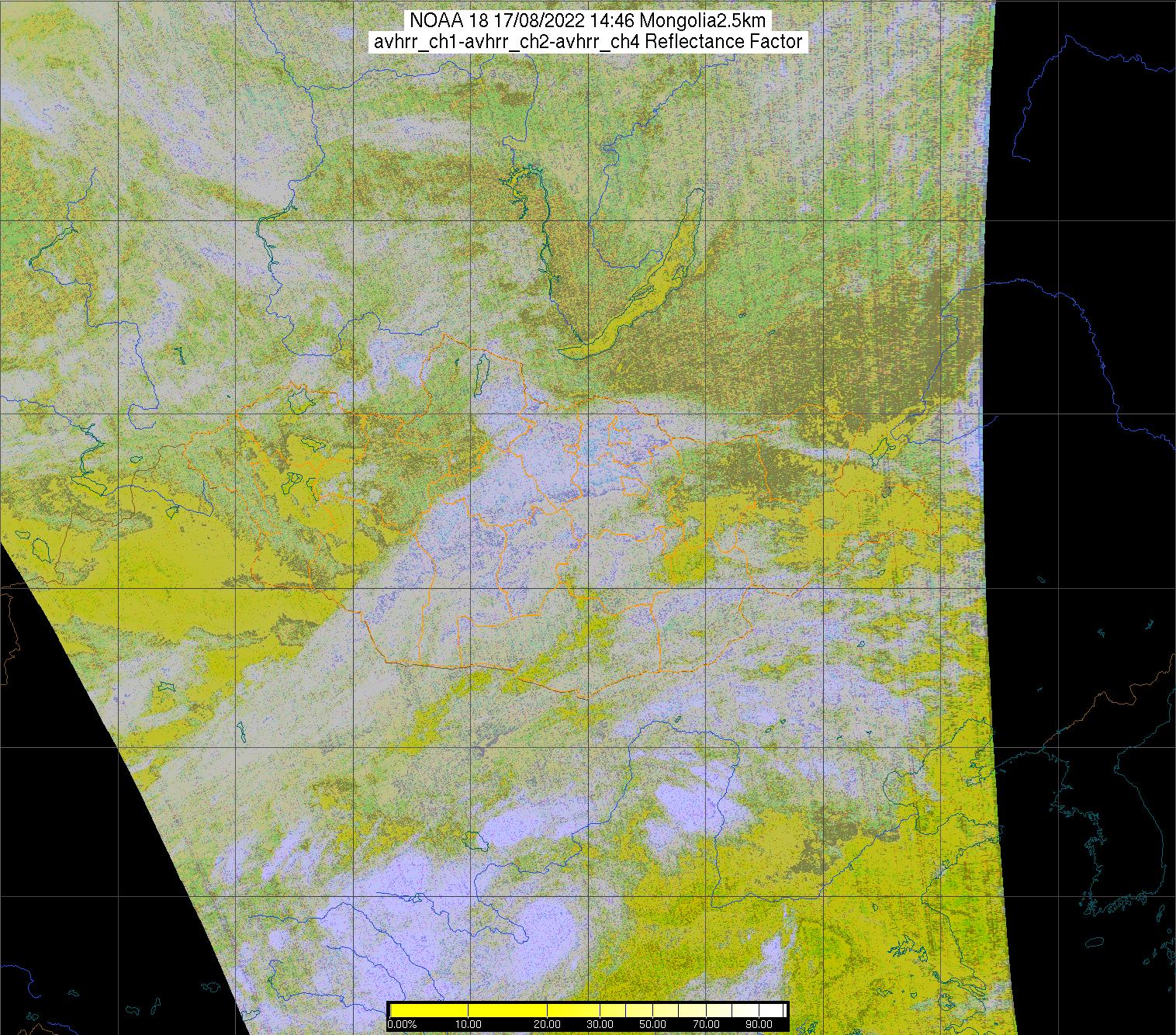This screenshot has width=1176, height=1035.
Task: Pick the bright yellow 0–10 legend segment
Action: click(429, 1010)
